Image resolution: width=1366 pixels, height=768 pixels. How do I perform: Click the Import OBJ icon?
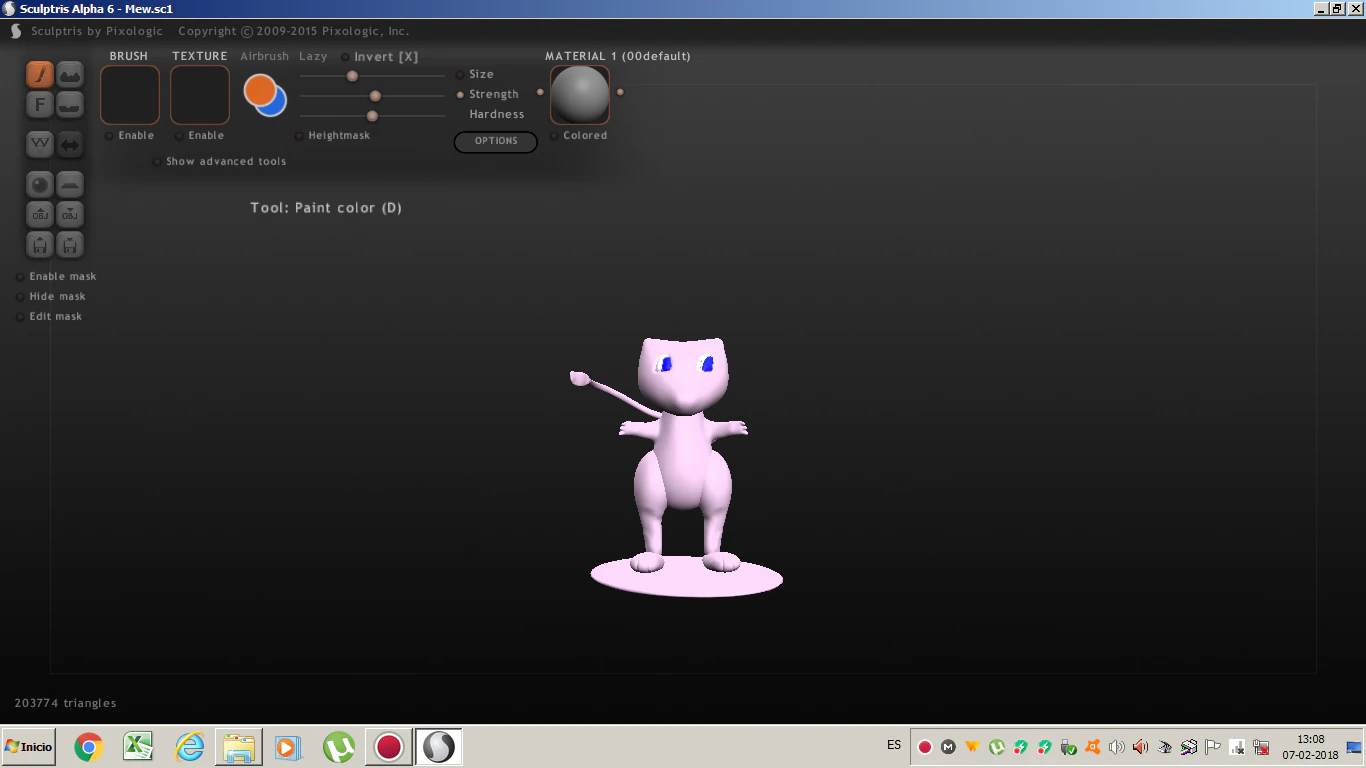tap(40, 214)
